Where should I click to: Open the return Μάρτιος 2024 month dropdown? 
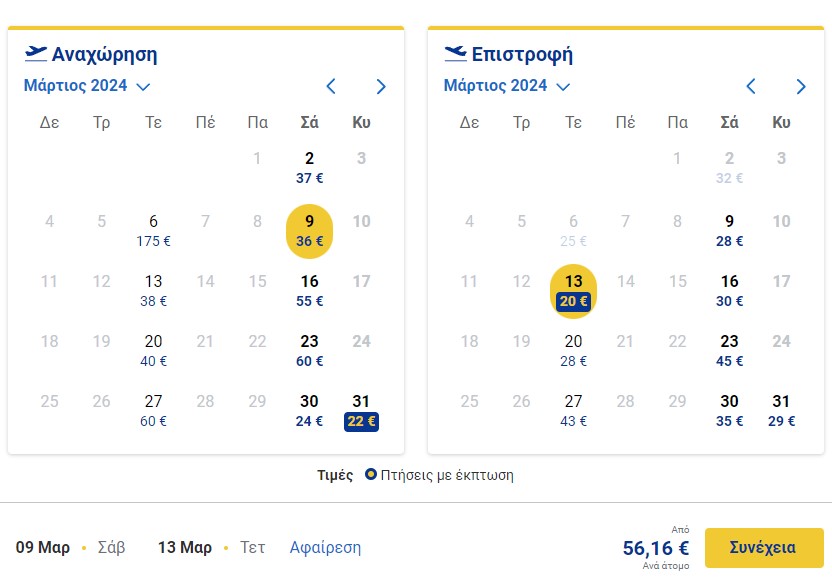507,85
